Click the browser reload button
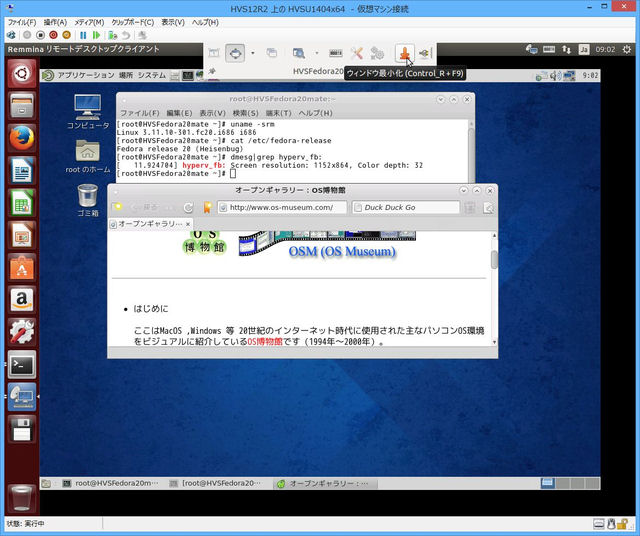This screenshot has width=640, height=536. [x=188, y=207]
